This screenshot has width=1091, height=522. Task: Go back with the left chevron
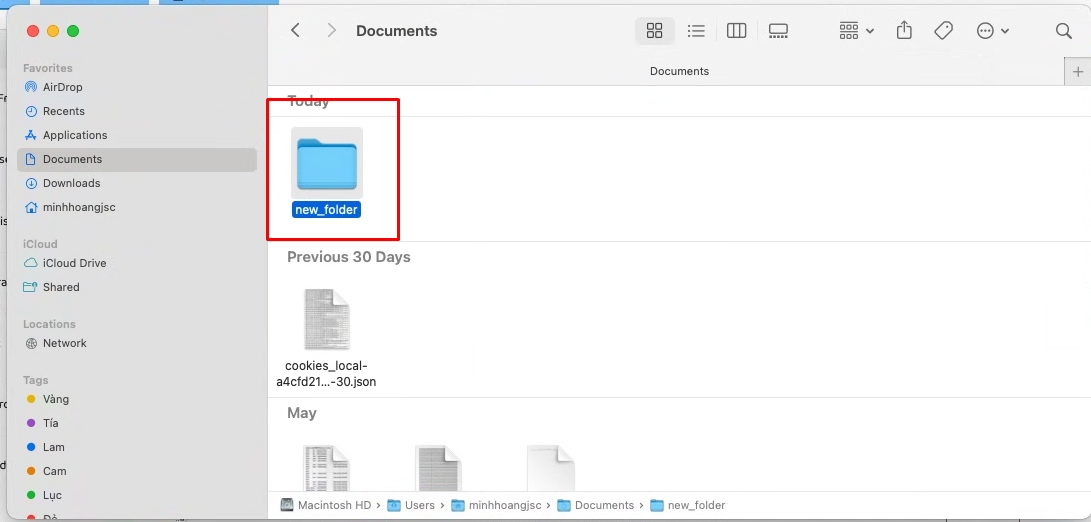tap(295, 31)
